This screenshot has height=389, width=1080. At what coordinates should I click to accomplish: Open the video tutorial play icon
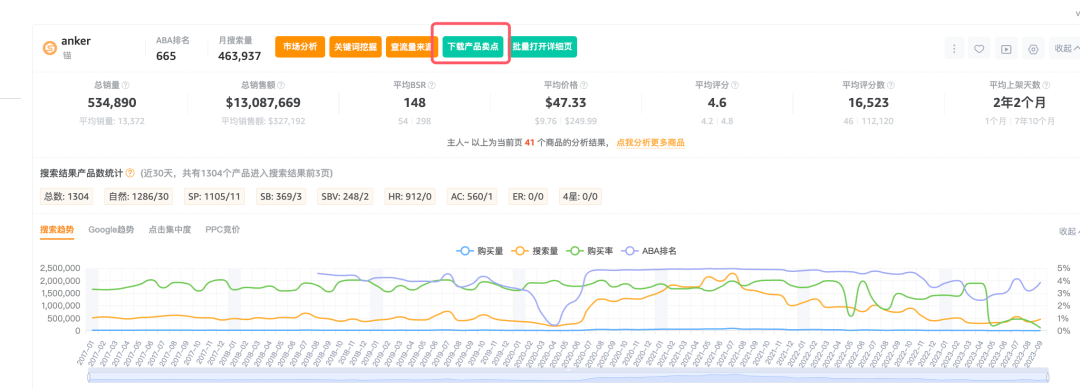click(1006, 49)
